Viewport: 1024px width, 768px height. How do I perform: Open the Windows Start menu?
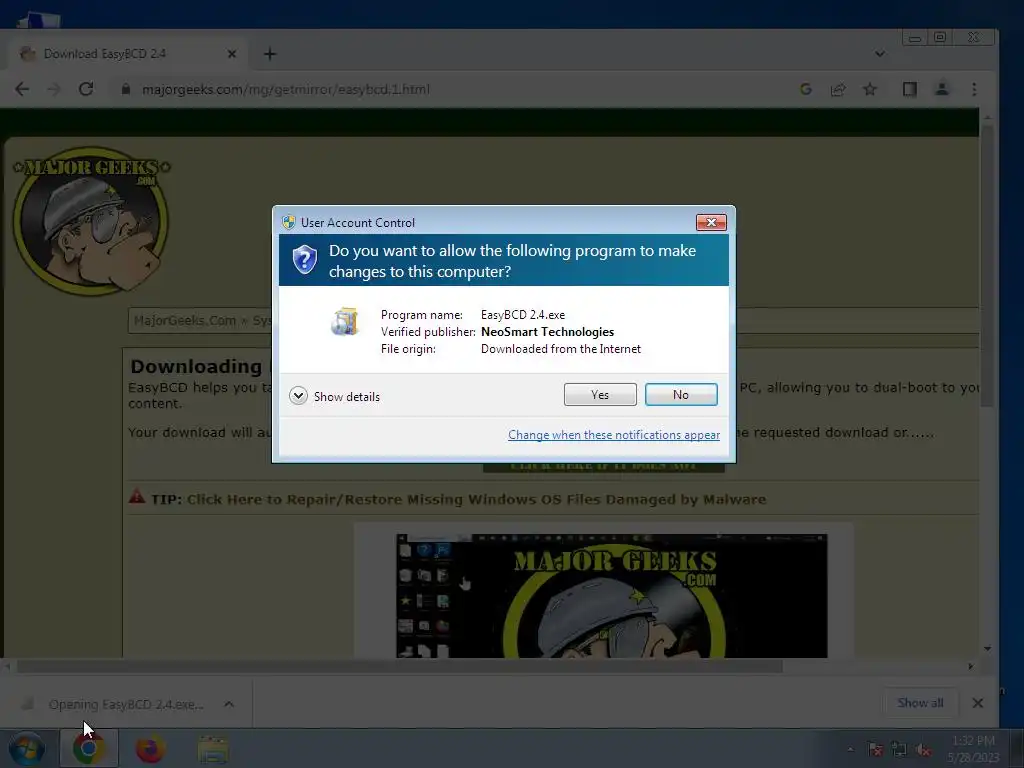(26, 748)
